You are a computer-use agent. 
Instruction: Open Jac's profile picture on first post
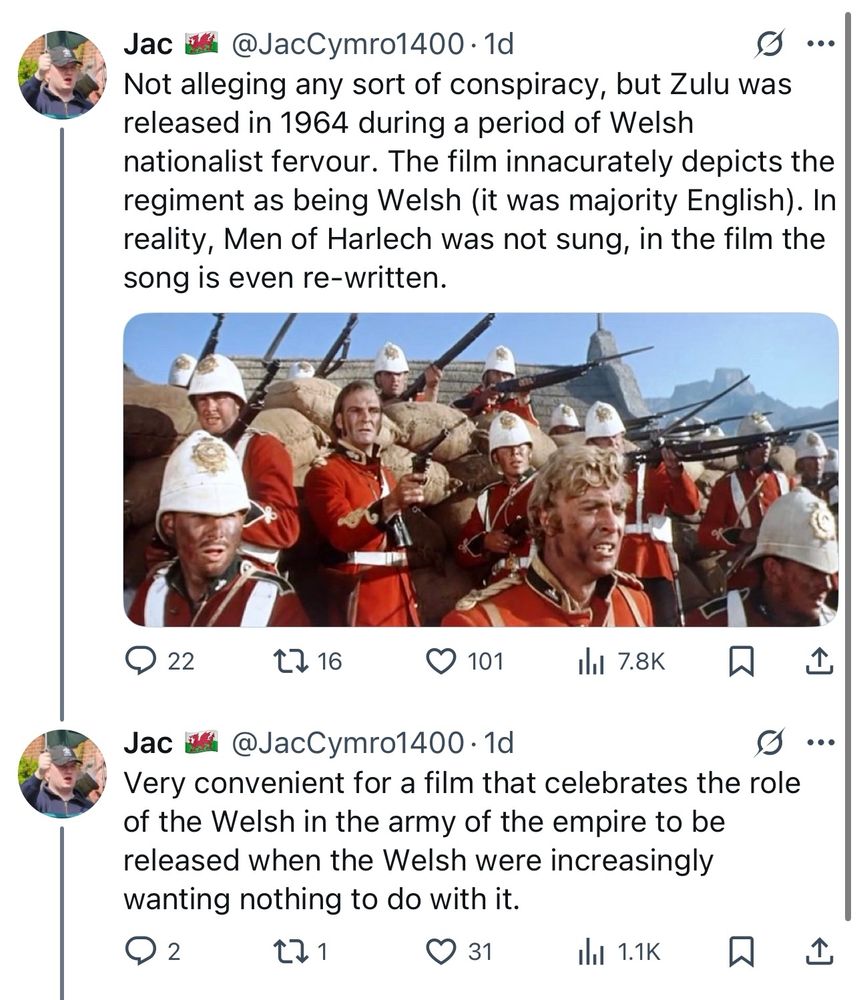[x=62, y=75]
